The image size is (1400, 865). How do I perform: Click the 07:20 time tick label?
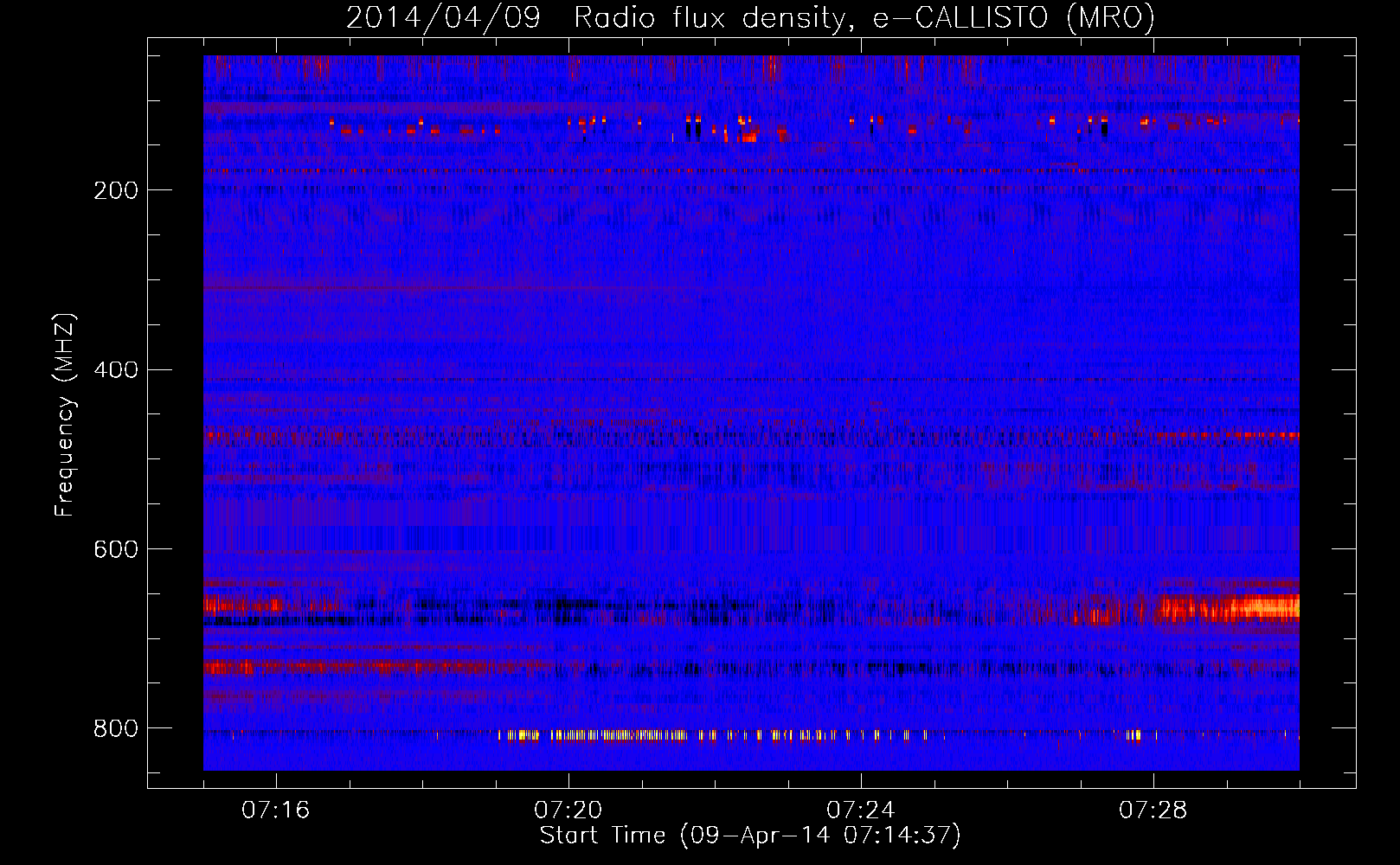pyautogui.click(x=568, y=810)
